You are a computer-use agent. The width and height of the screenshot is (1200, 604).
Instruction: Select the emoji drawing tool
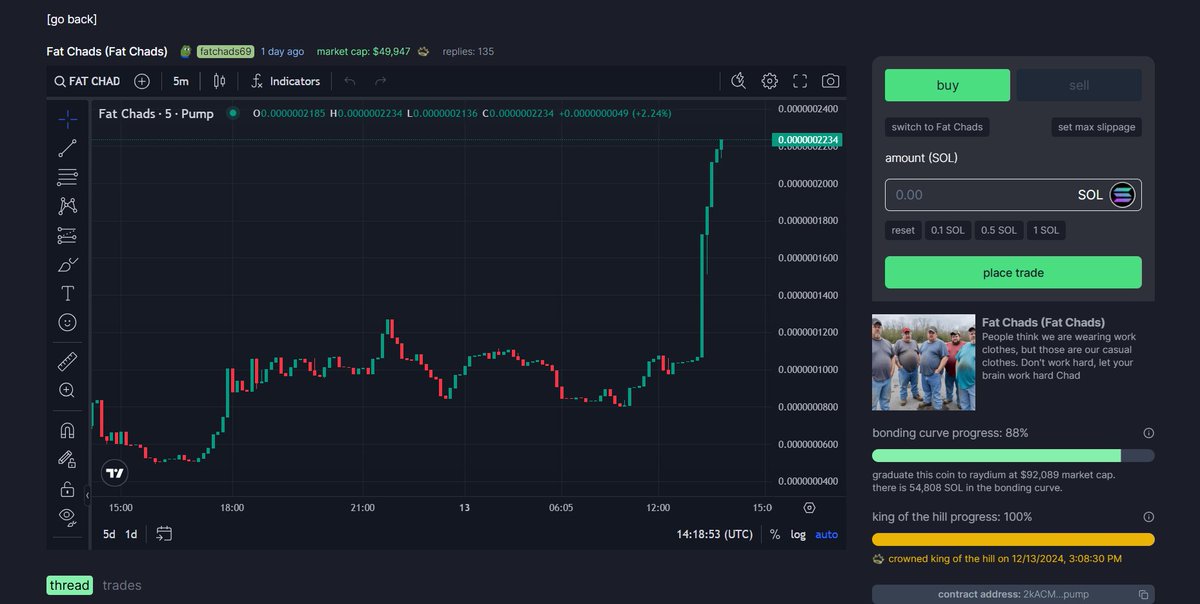click(67, 322)
